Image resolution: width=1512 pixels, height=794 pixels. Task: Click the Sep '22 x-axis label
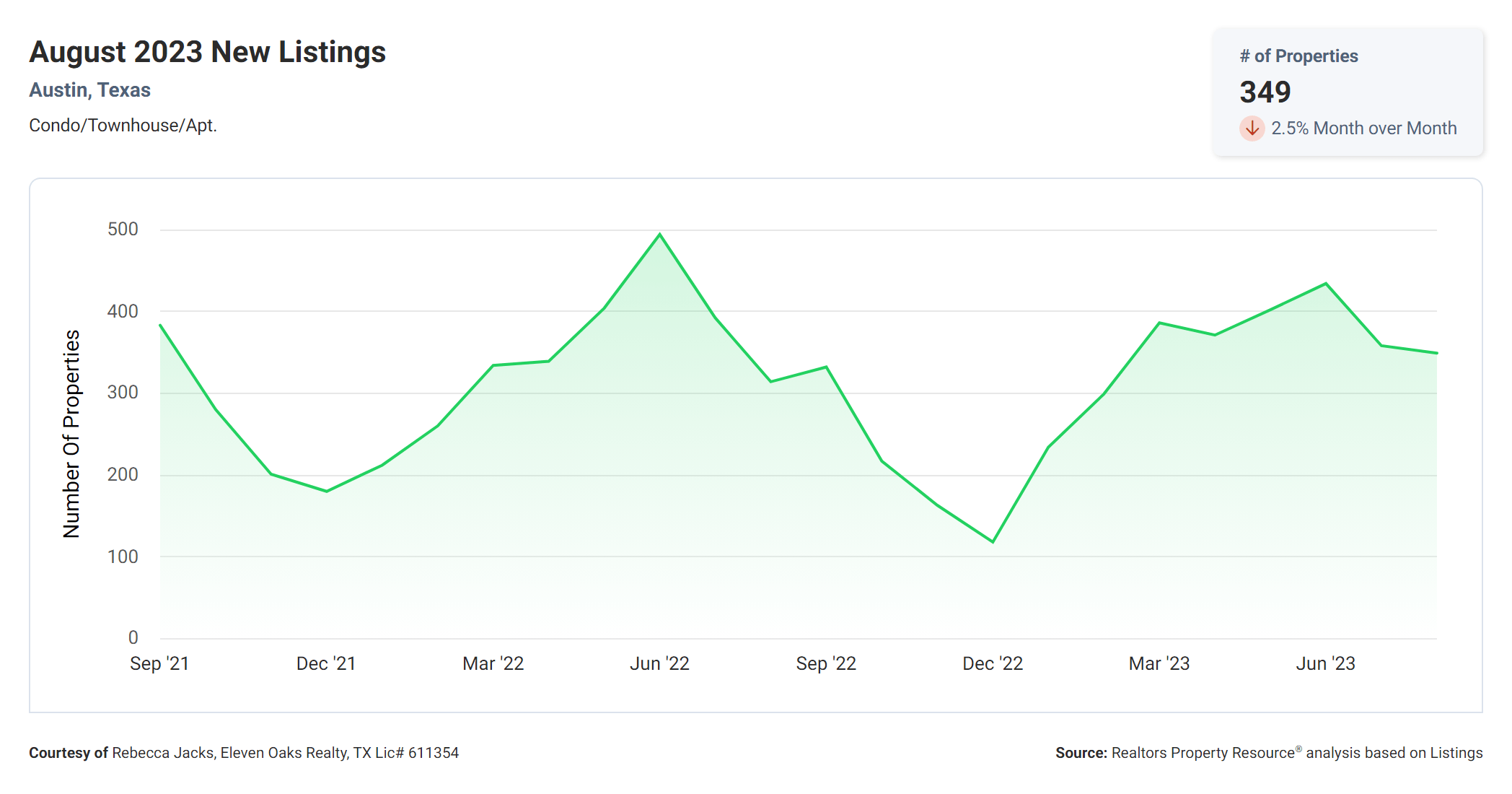click(x=826, y=663)
